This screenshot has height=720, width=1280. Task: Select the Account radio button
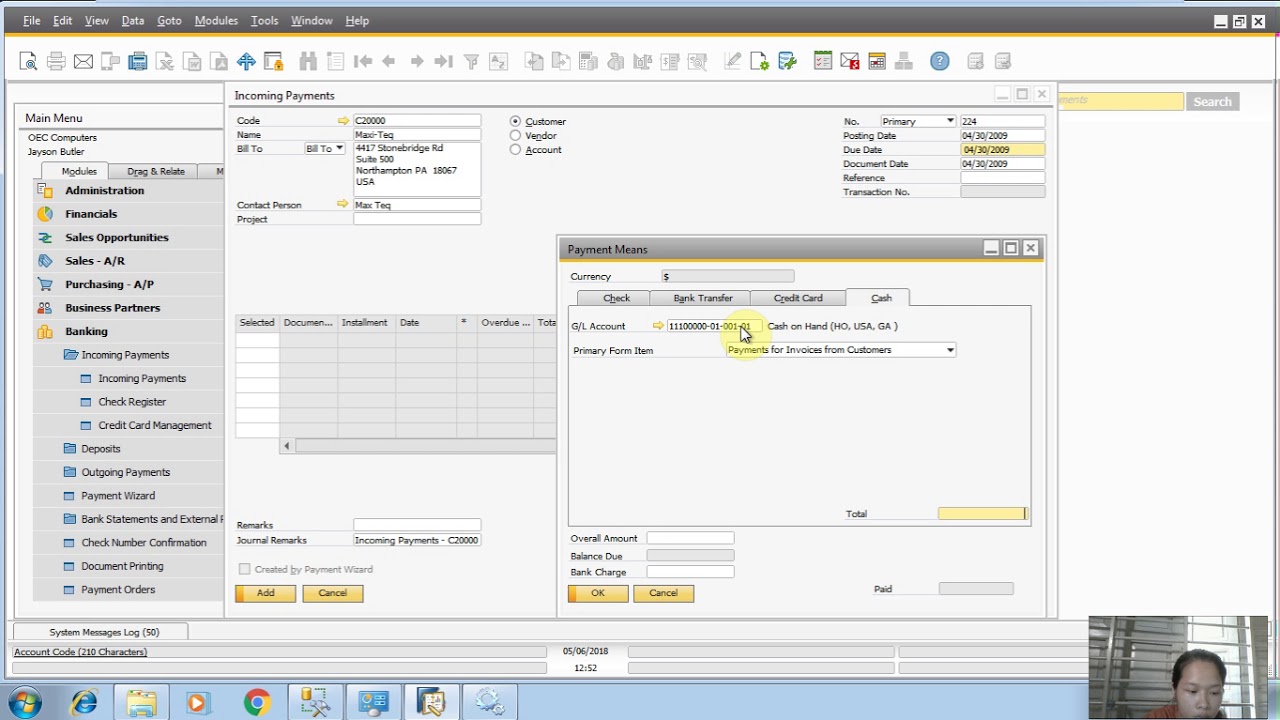[515, 150]
